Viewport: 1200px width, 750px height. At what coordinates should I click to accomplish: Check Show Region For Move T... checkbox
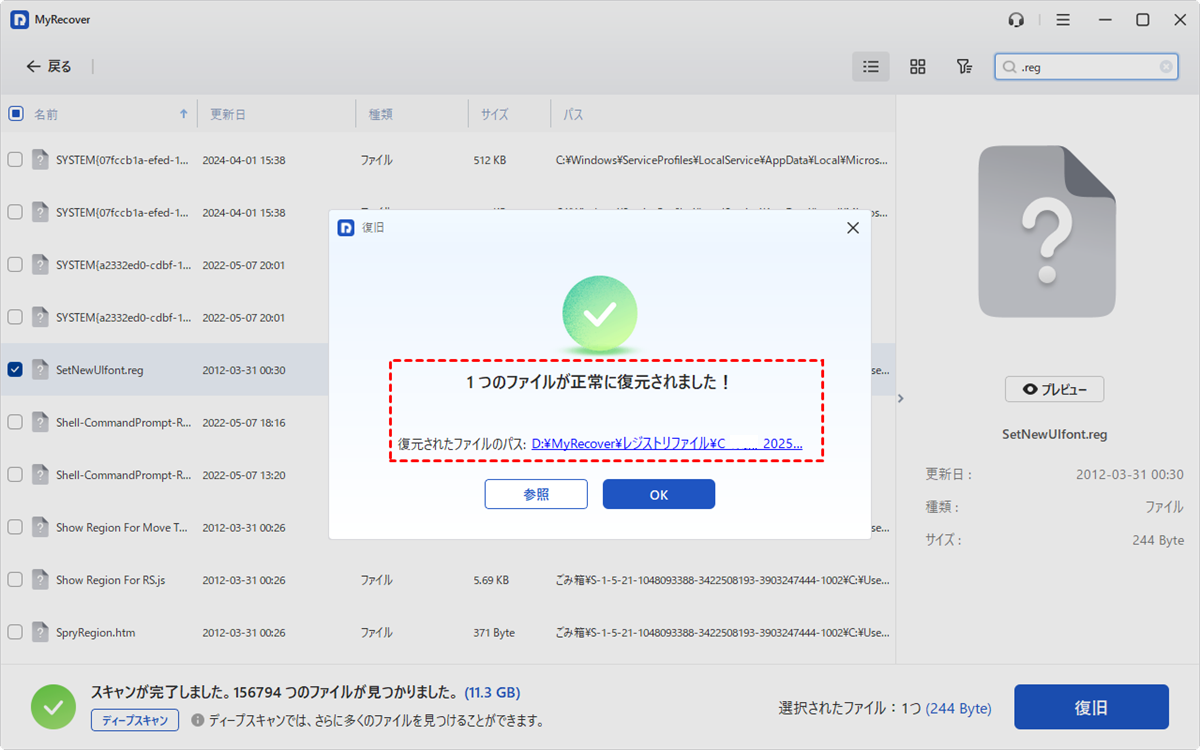coord(15,527)
